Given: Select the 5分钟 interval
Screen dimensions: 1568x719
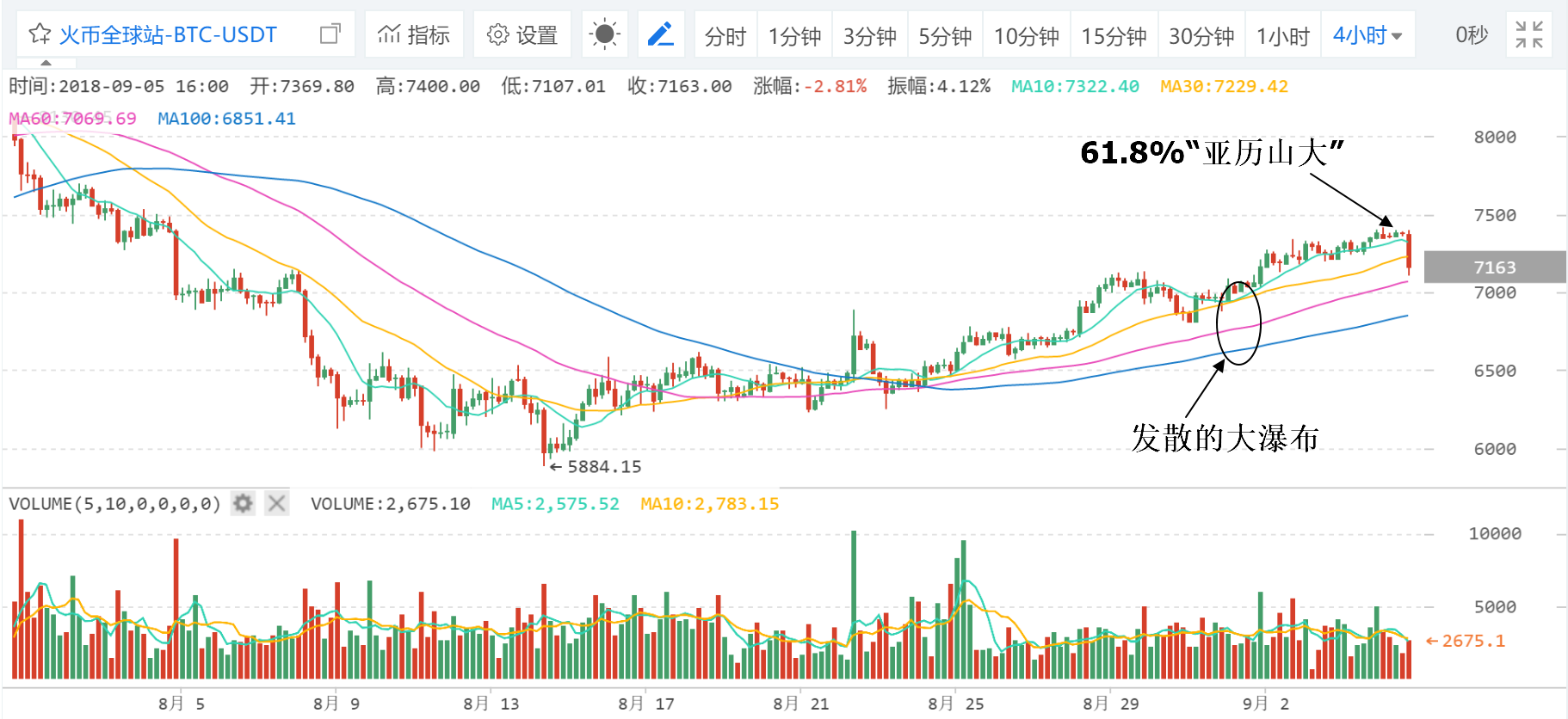Looking at the screenshot, I should pos(945,35).
